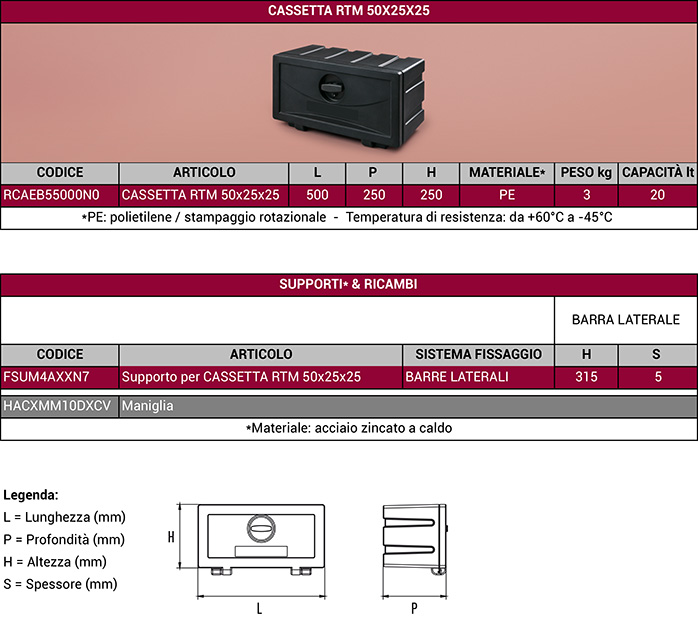Click the weight value 3
The height and width of the screenshot is (642, 698).
[587, 195]
